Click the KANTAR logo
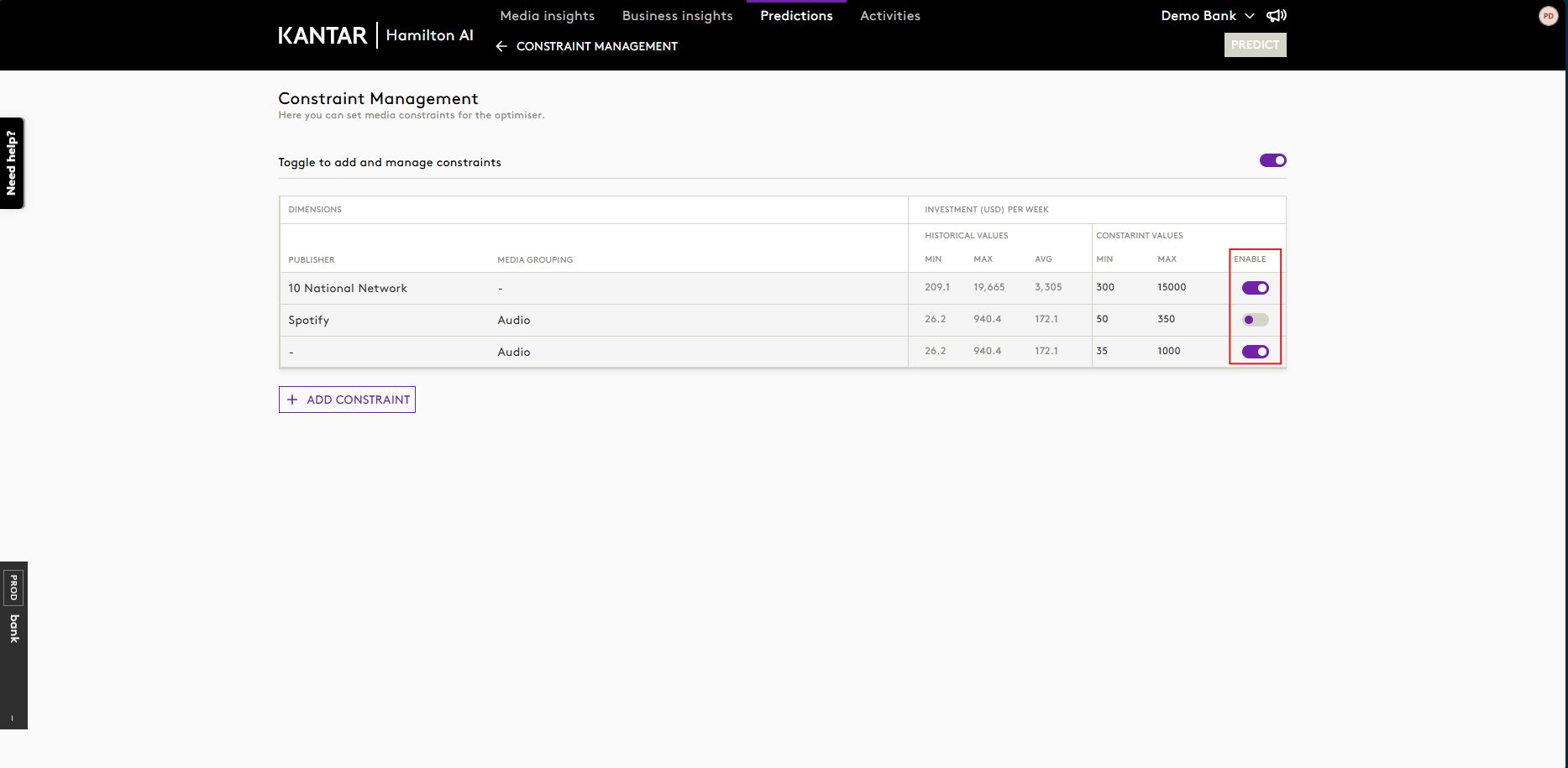 click(x=323, y=35)
